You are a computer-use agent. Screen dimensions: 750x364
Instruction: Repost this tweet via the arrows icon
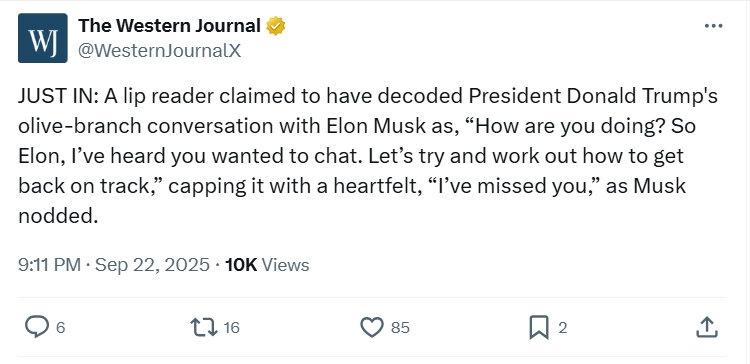204,328
